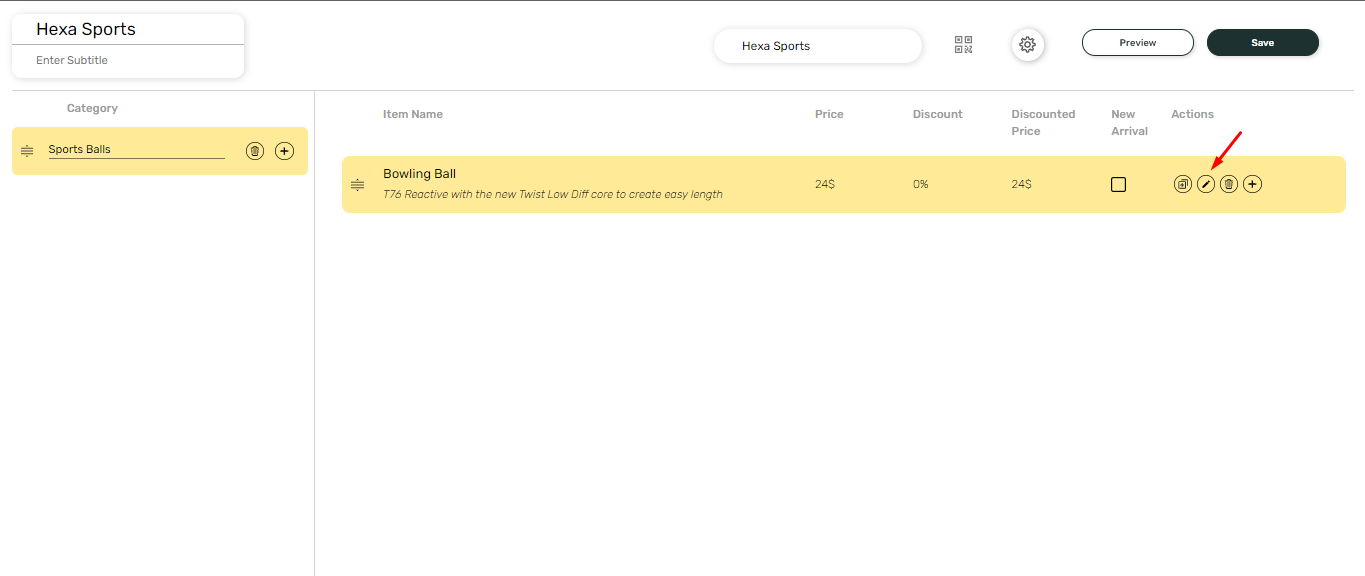Add new item using plus in Actions

coord(1252,184)
